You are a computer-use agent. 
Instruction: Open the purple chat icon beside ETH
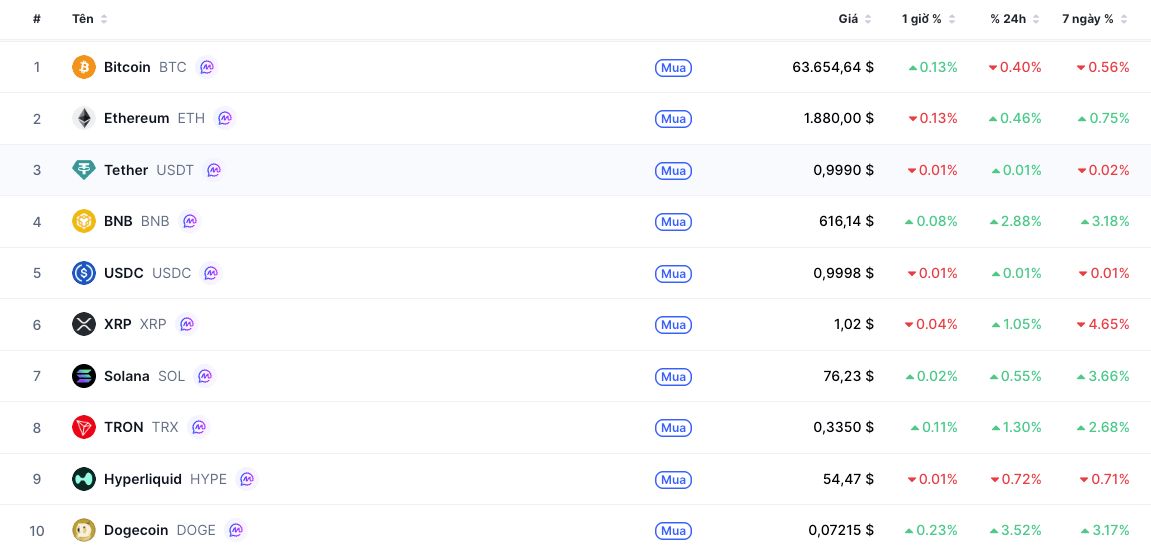coord(225,118)
